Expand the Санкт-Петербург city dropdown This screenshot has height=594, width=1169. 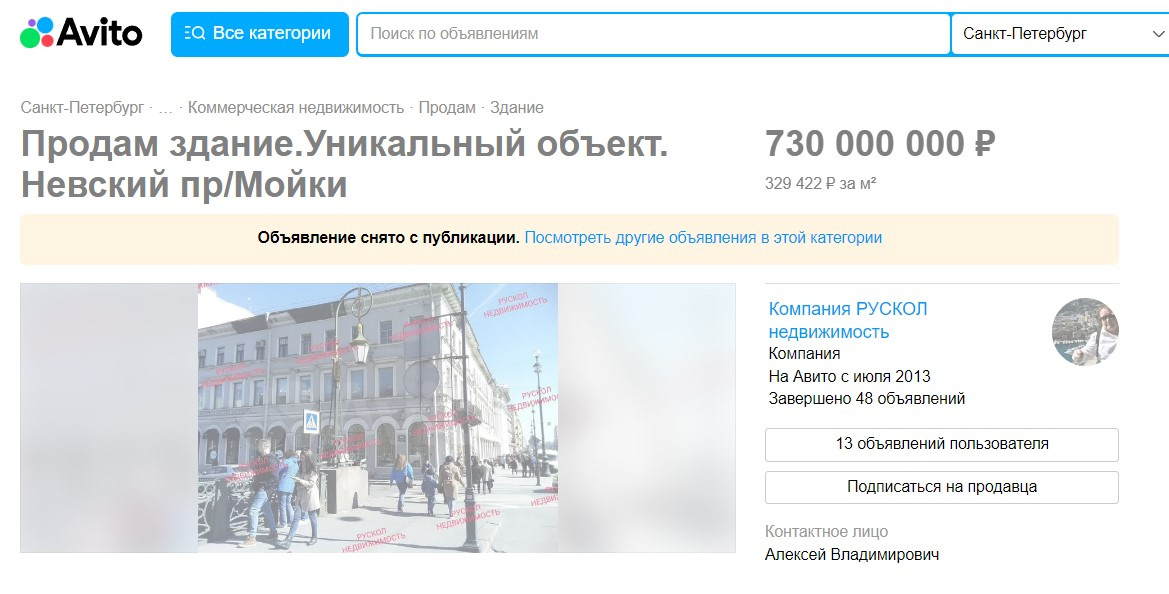(x=1060, y=34)
